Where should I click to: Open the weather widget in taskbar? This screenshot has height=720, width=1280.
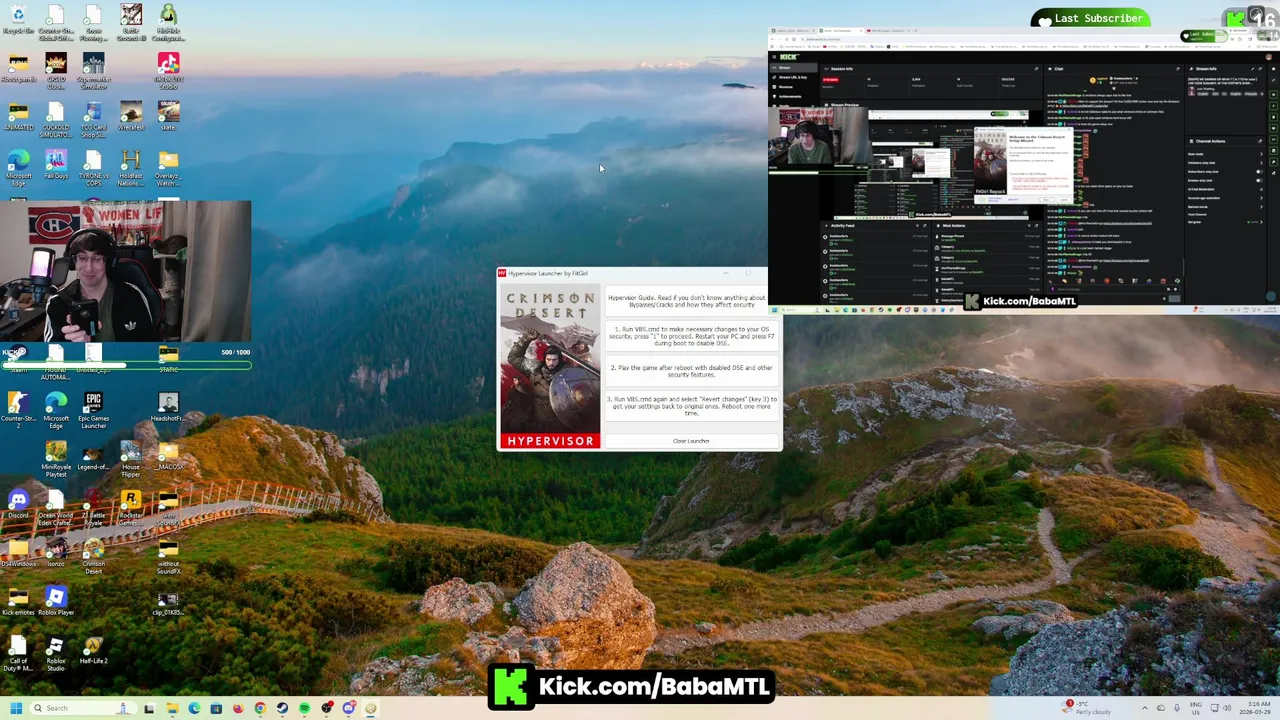click(1088, 708)
